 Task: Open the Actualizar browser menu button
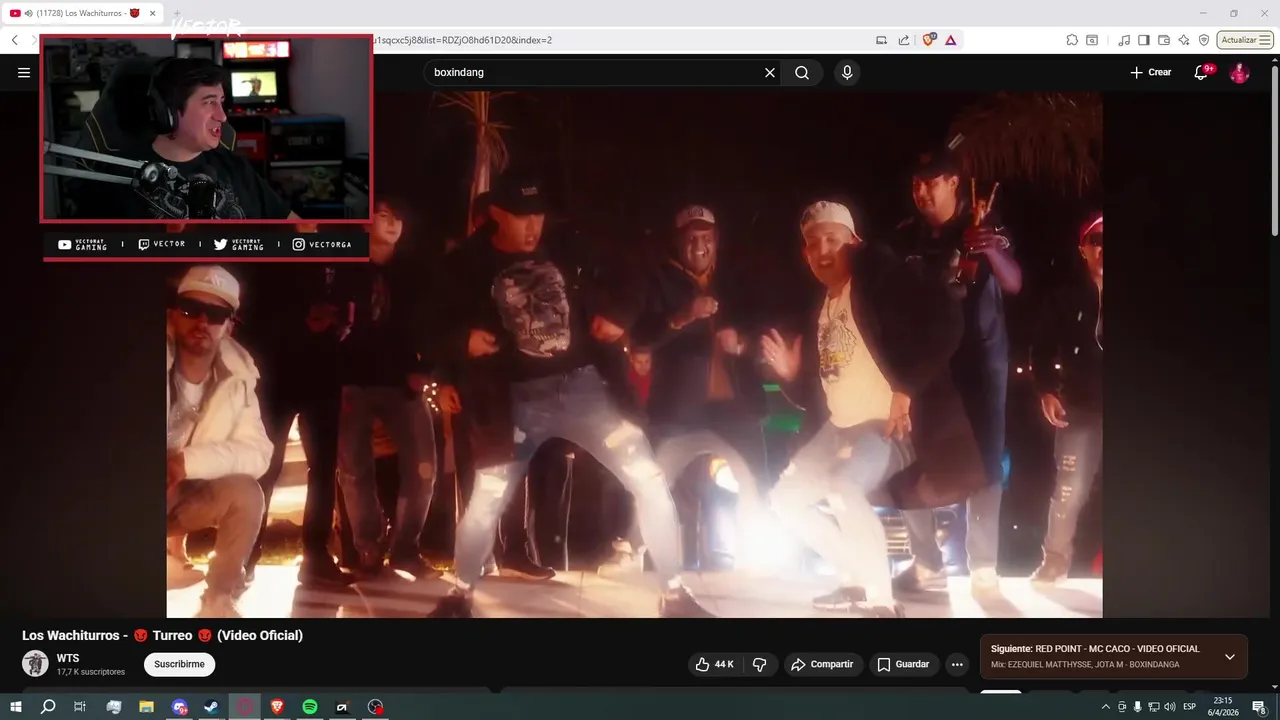pos(1245,40)
